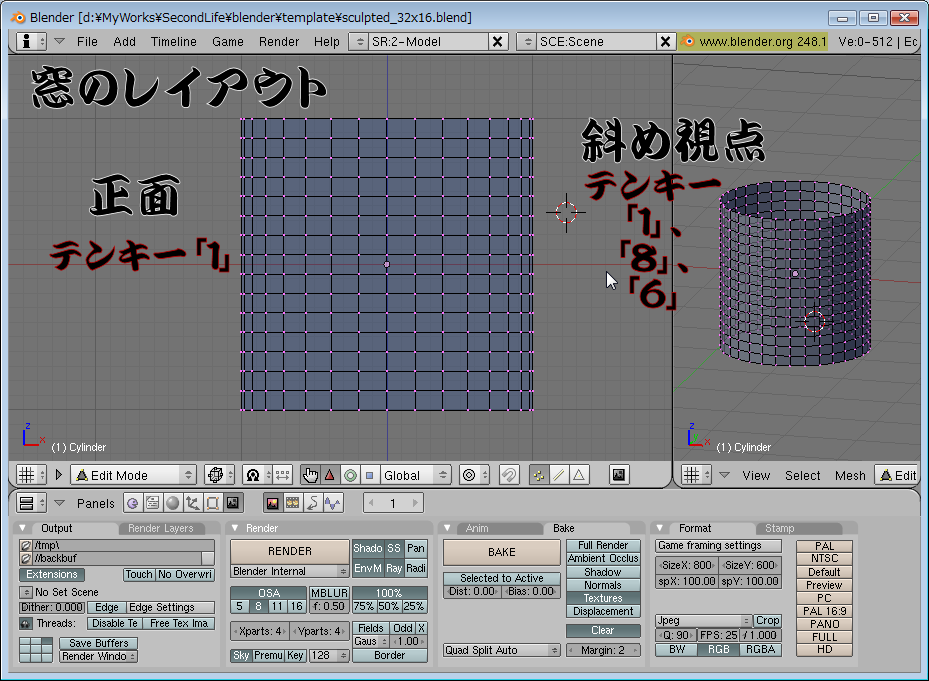The image size is (929, 681).
Task: Open the File menu
Action: click(x=87, y=41)
